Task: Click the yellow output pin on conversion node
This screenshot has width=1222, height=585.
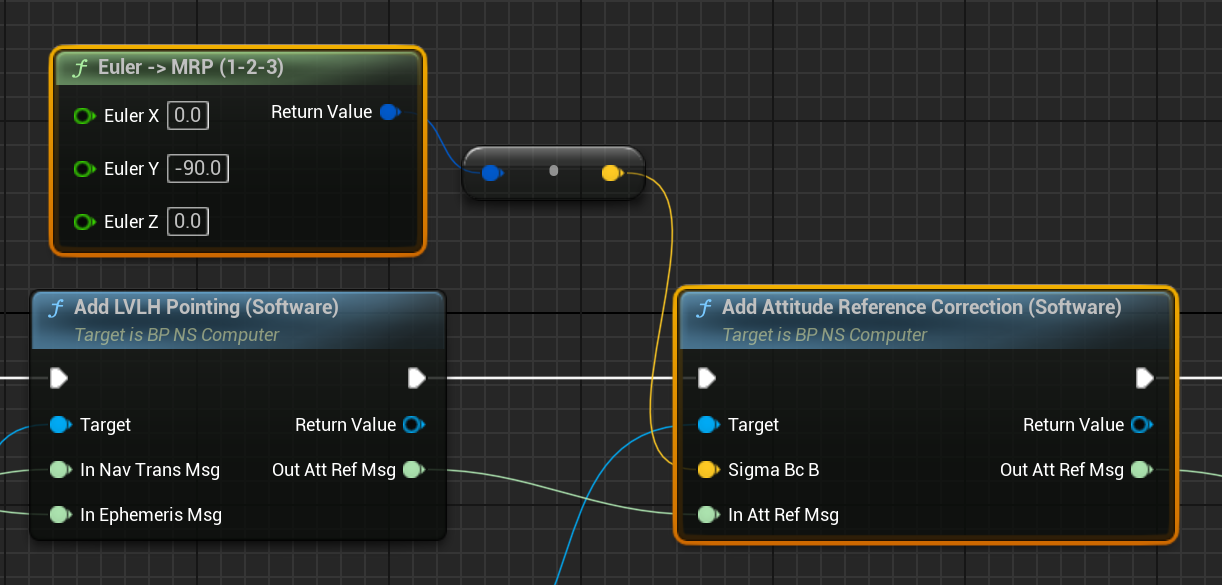Action: 611,173
